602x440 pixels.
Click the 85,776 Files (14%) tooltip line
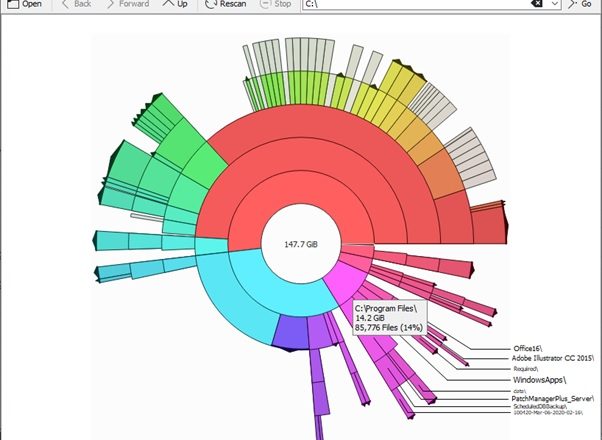click(389, 328)
